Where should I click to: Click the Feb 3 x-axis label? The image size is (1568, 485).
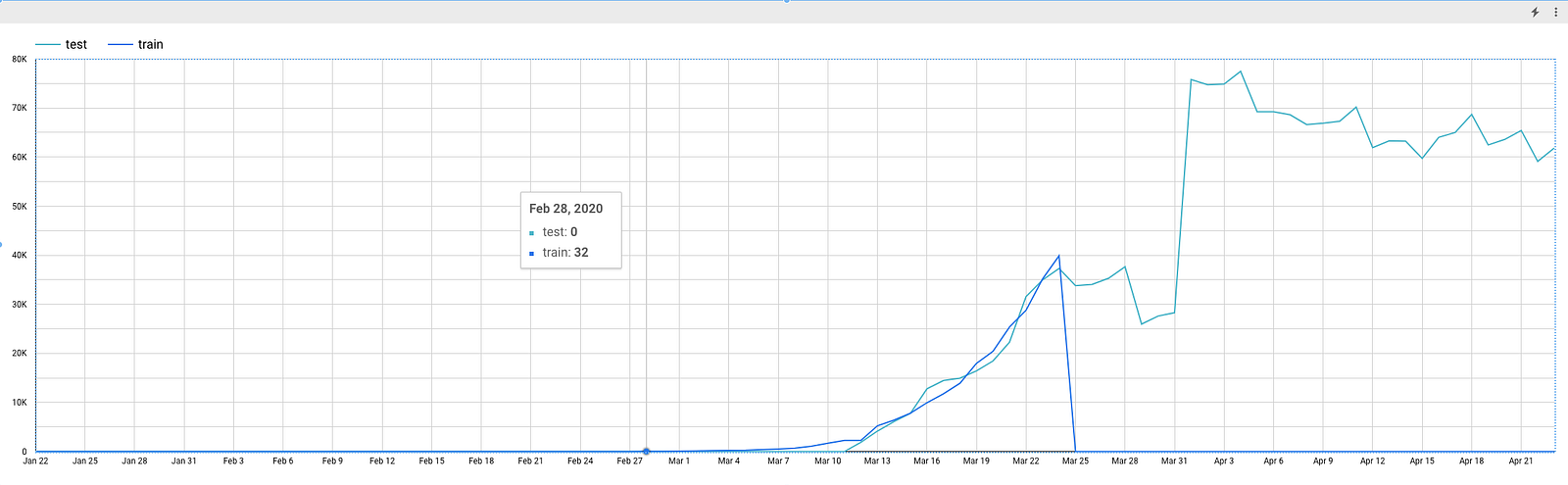click(x=233, y=461)
